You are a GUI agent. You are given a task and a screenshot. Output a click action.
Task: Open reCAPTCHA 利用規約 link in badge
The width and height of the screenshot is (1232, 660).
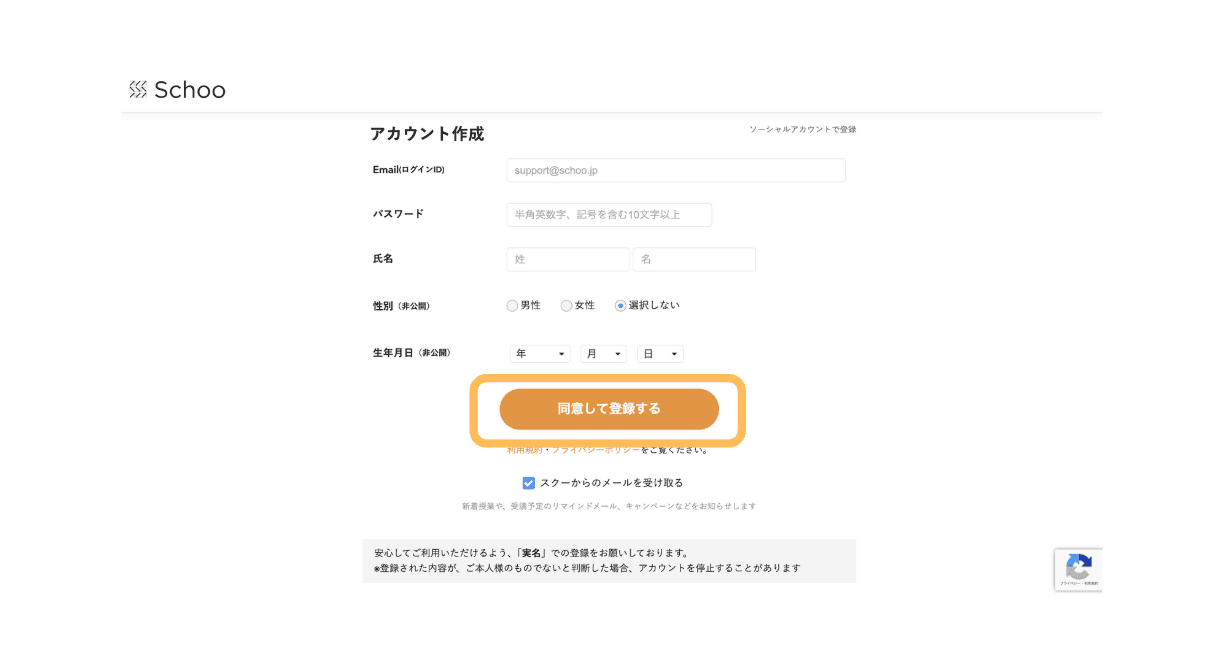tap(1089, 583)
